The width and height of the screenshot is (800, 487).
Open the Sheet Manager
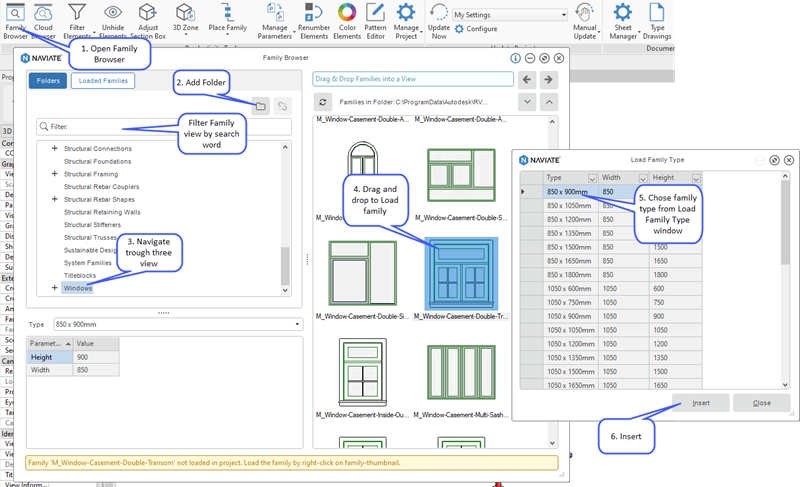[622, 13]
